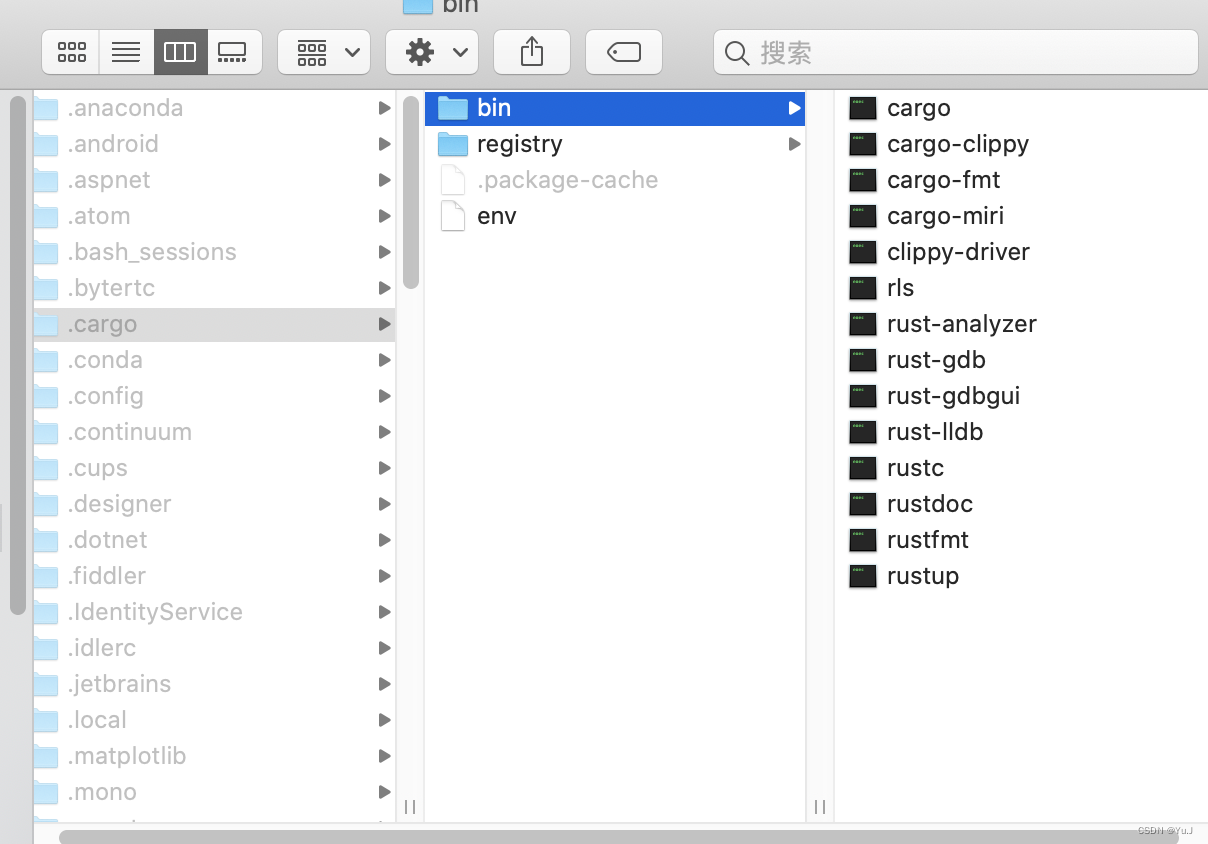This screenshot has height=844, width=1208.
Task: Select the rust-gdbgui executable icon
Action: pyautogui.click(x=863, y=396)
